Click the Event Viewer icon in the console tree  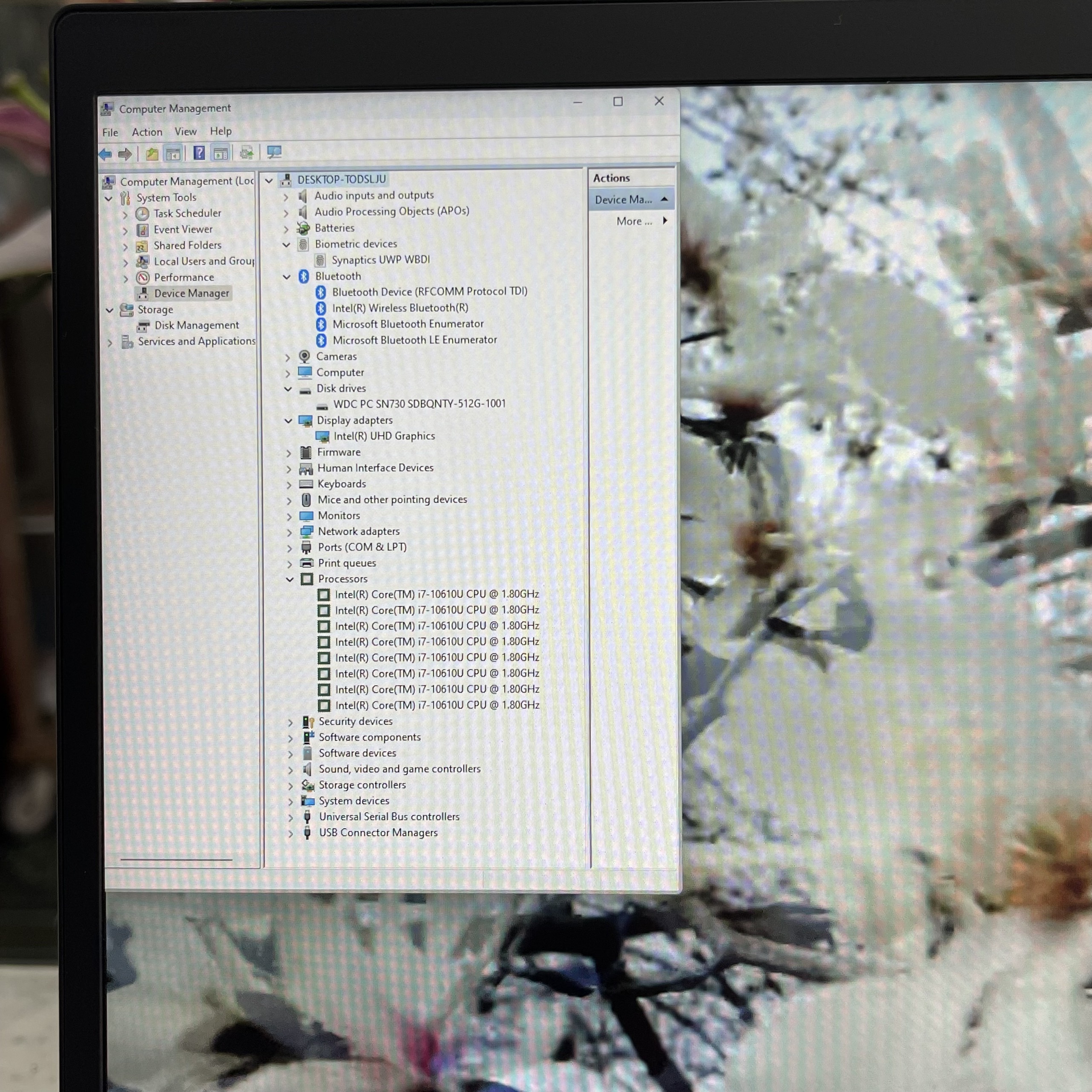tap(142, 230)
